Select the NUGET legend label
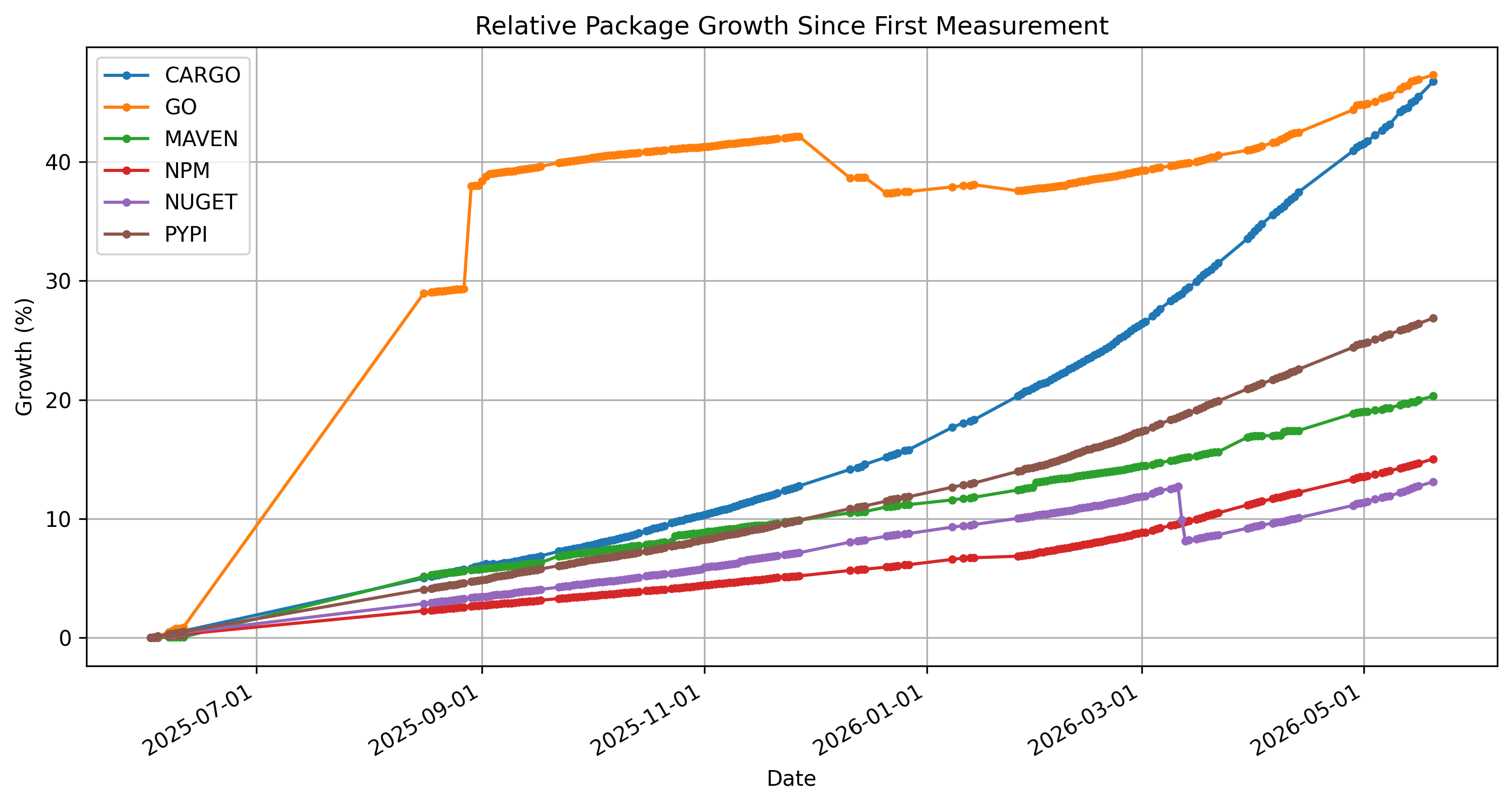Viewport: 1512px width, 805px height. pos(201,202)
